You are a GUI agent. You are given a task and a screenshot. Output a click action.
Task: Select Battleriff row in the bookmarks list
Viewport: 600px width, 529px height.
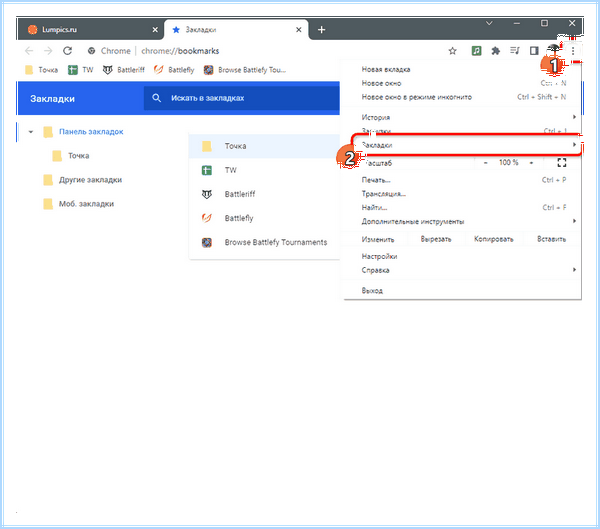(264, 194)
